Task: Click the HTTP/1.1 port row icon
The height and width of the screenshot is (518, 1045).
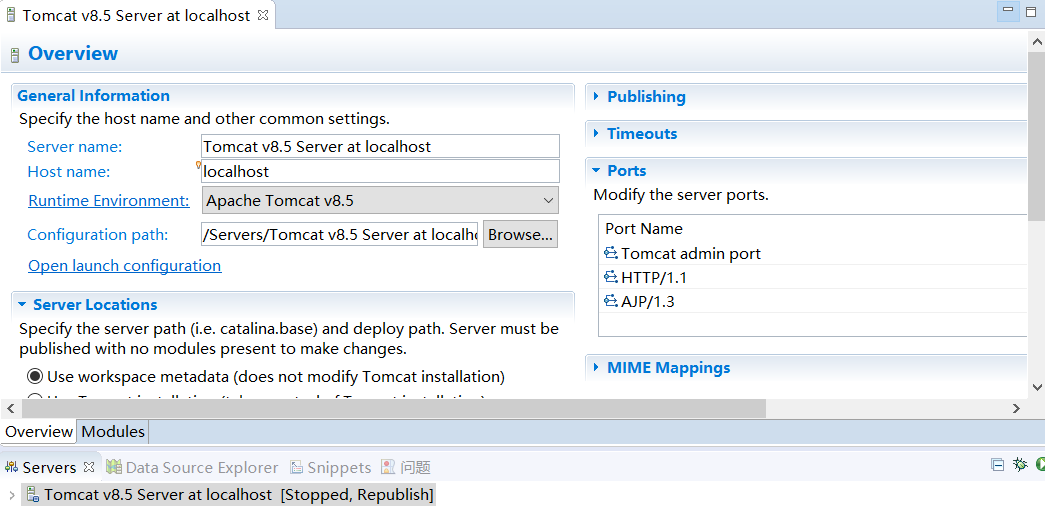Action: (x=611, y=277)
